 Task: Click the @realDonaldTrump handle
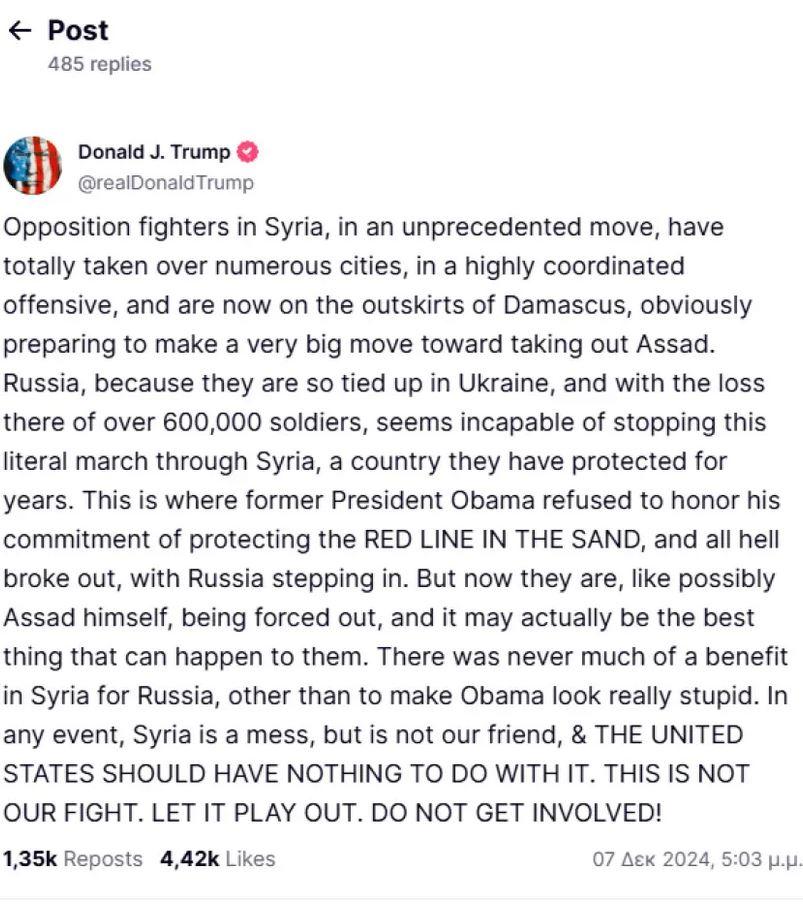166,182
